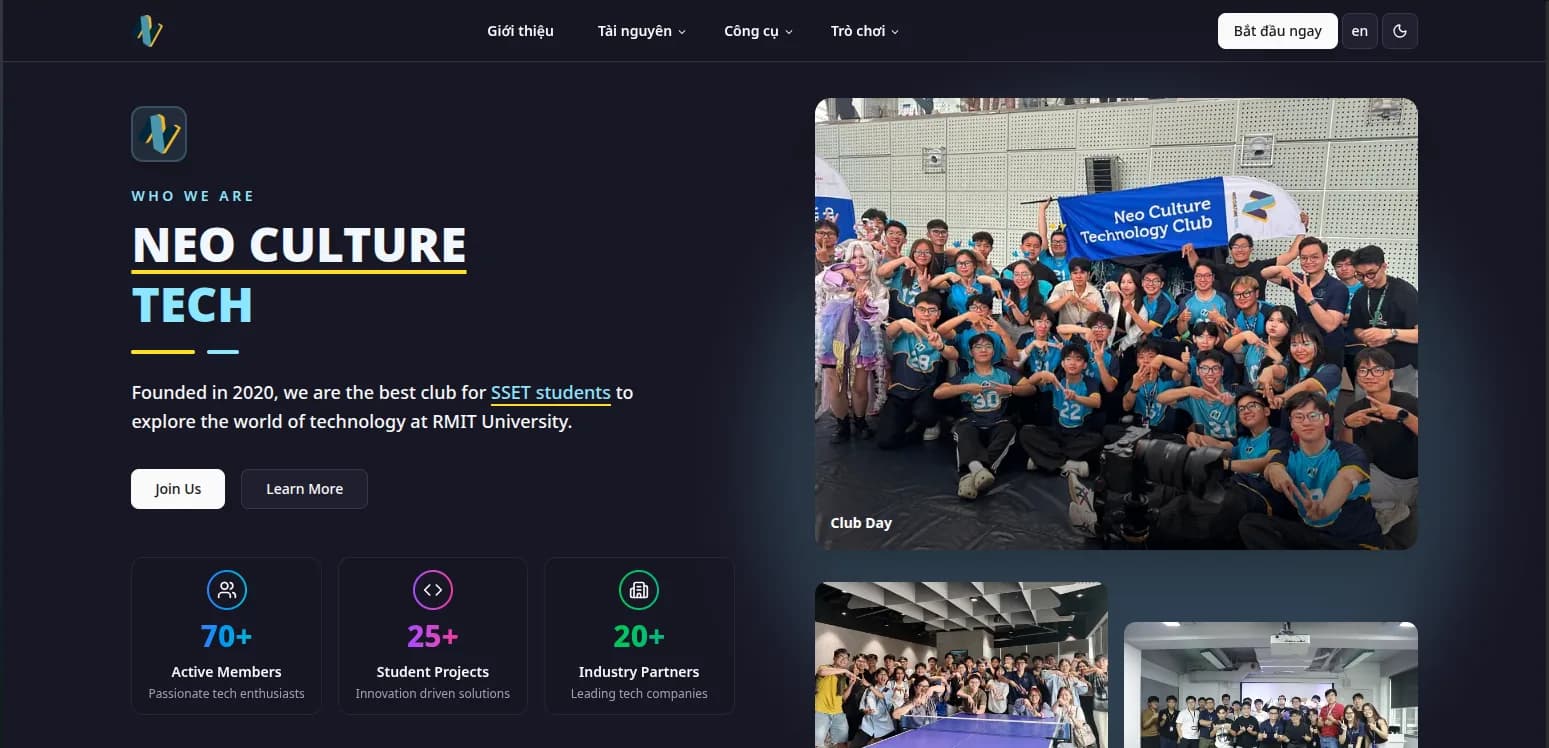1549x748 pixels.
Task: Click the 'Join Us' button
Action: (178, 489)
